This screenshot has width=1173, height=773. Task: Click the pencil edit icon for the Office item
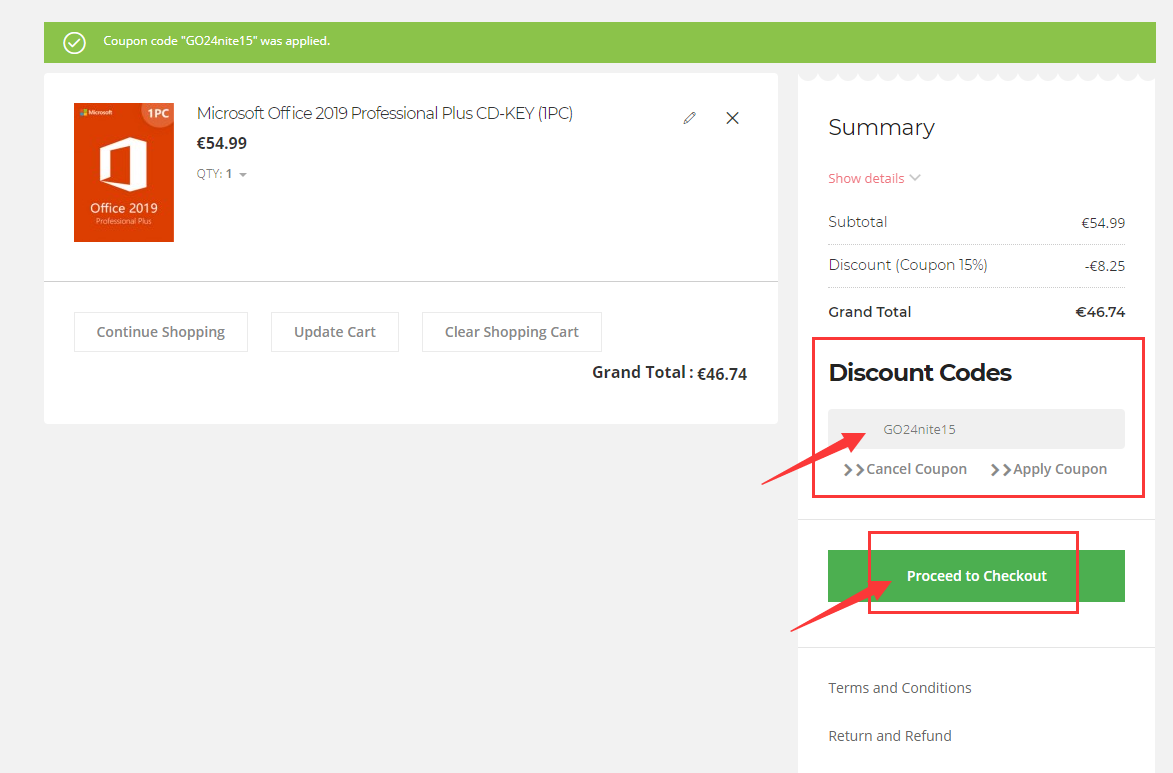pos(690,118)
